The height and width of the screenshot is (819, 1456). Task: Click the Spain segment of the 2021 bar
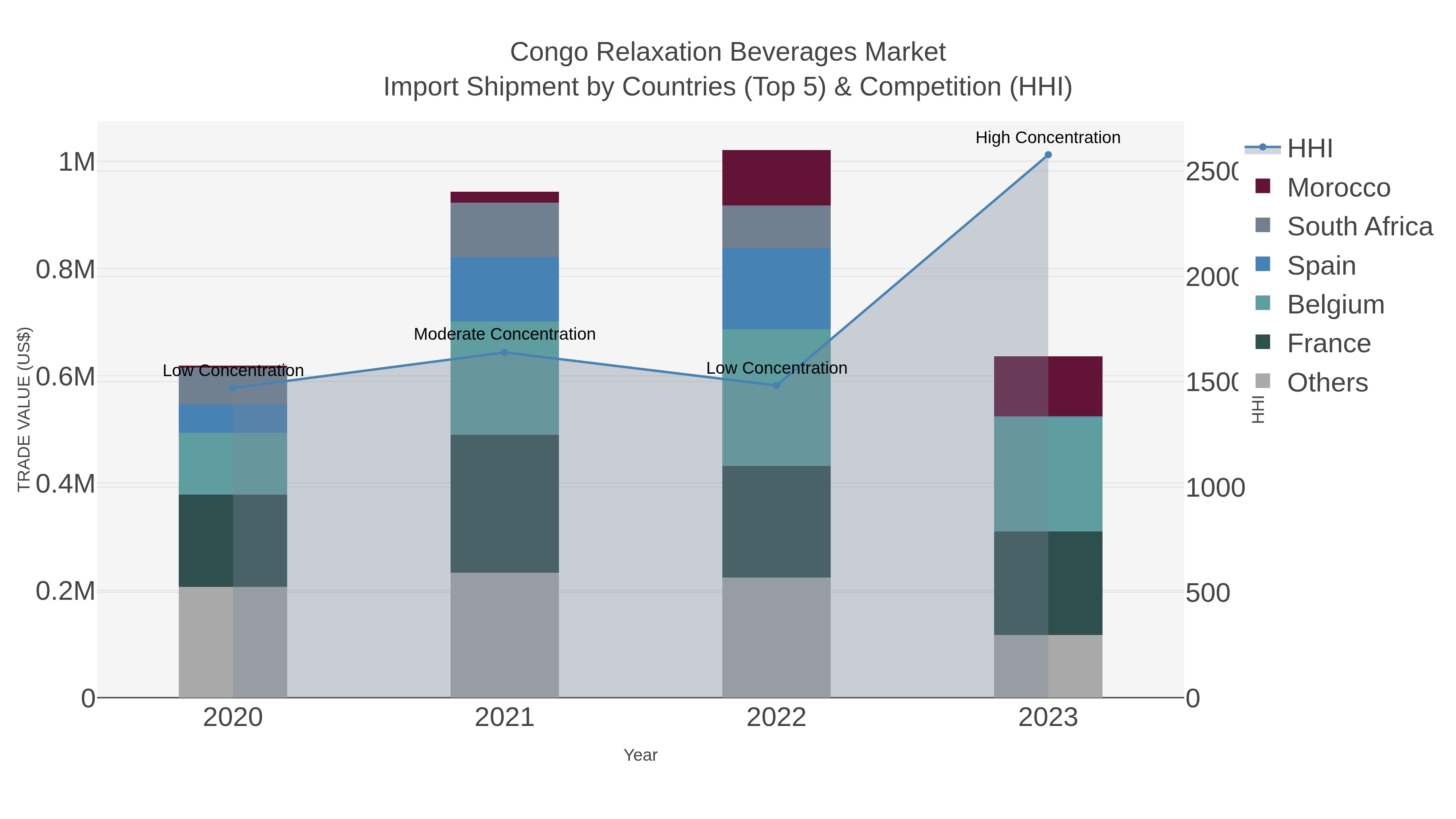[505, 290]
